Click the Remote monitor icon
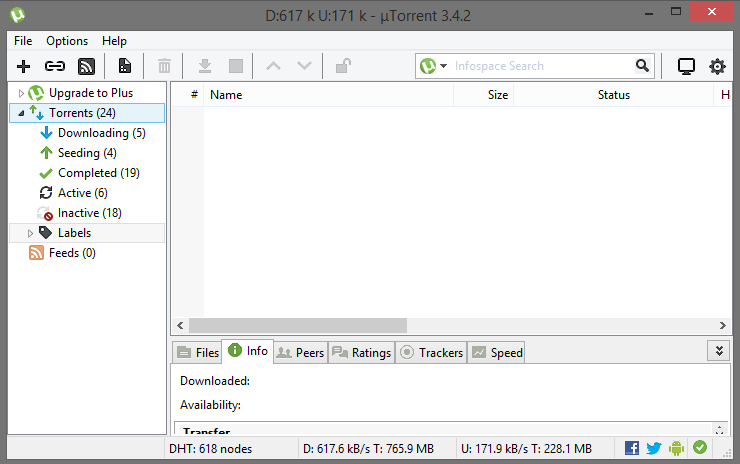The height and width of the screenshot is (464, 740). pos(686,67)
